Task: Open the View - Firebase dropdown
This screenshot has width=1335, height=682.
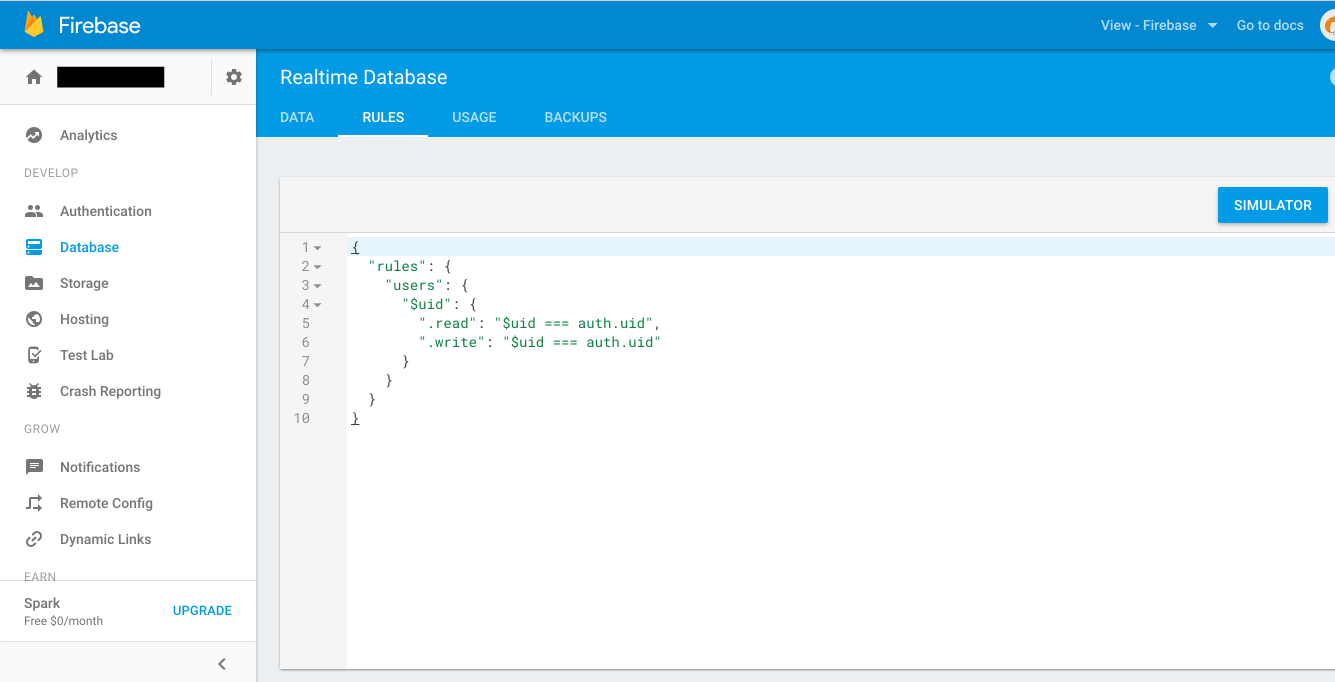Action: pyautogui.click(x=1159, y=25)
